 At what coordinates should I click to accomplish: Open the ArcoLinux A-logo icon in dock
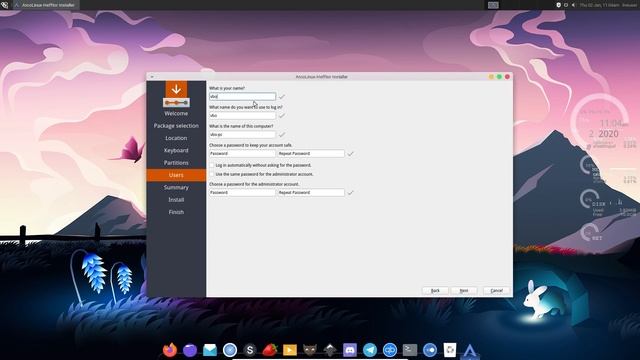tap(470, 351)
